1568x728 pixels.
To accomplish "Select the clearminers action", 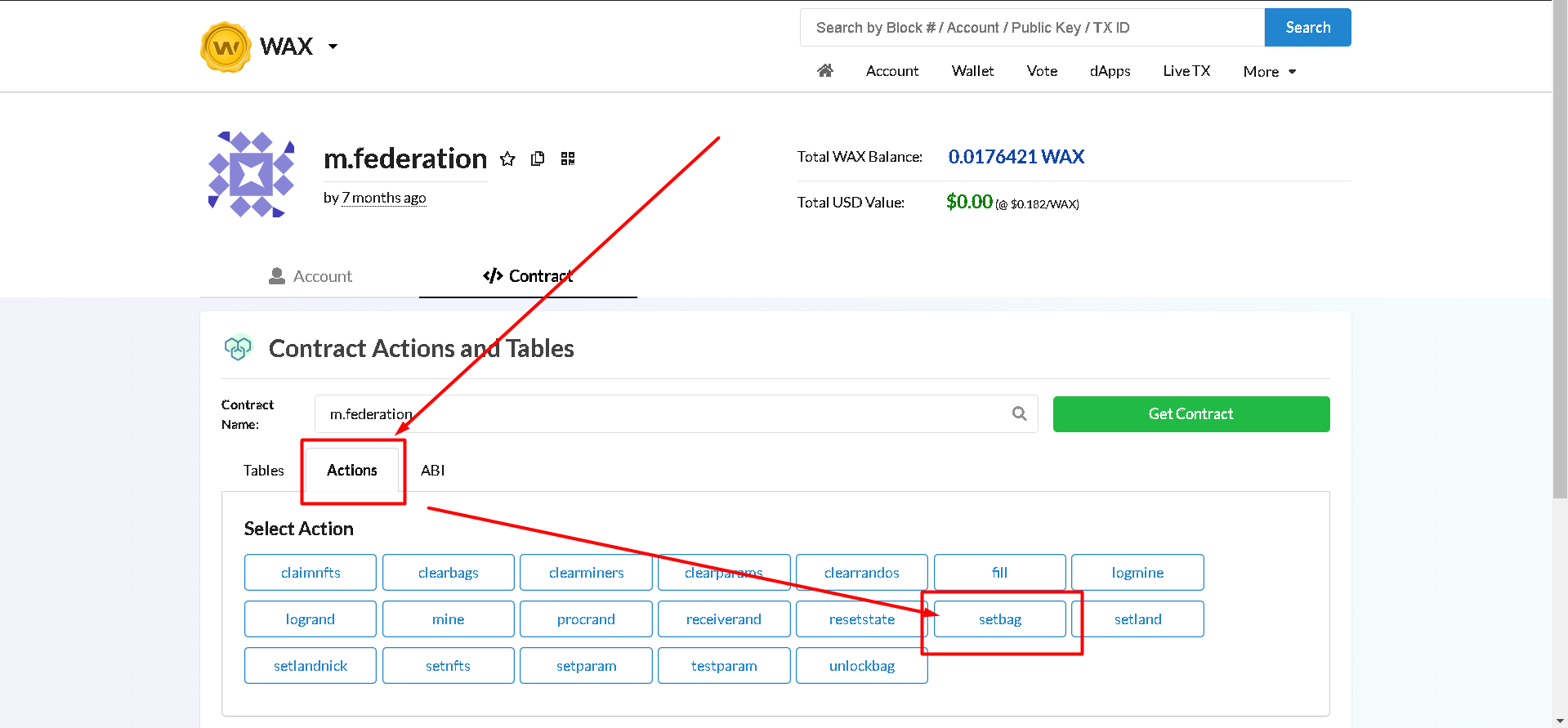I will (586, 573).
